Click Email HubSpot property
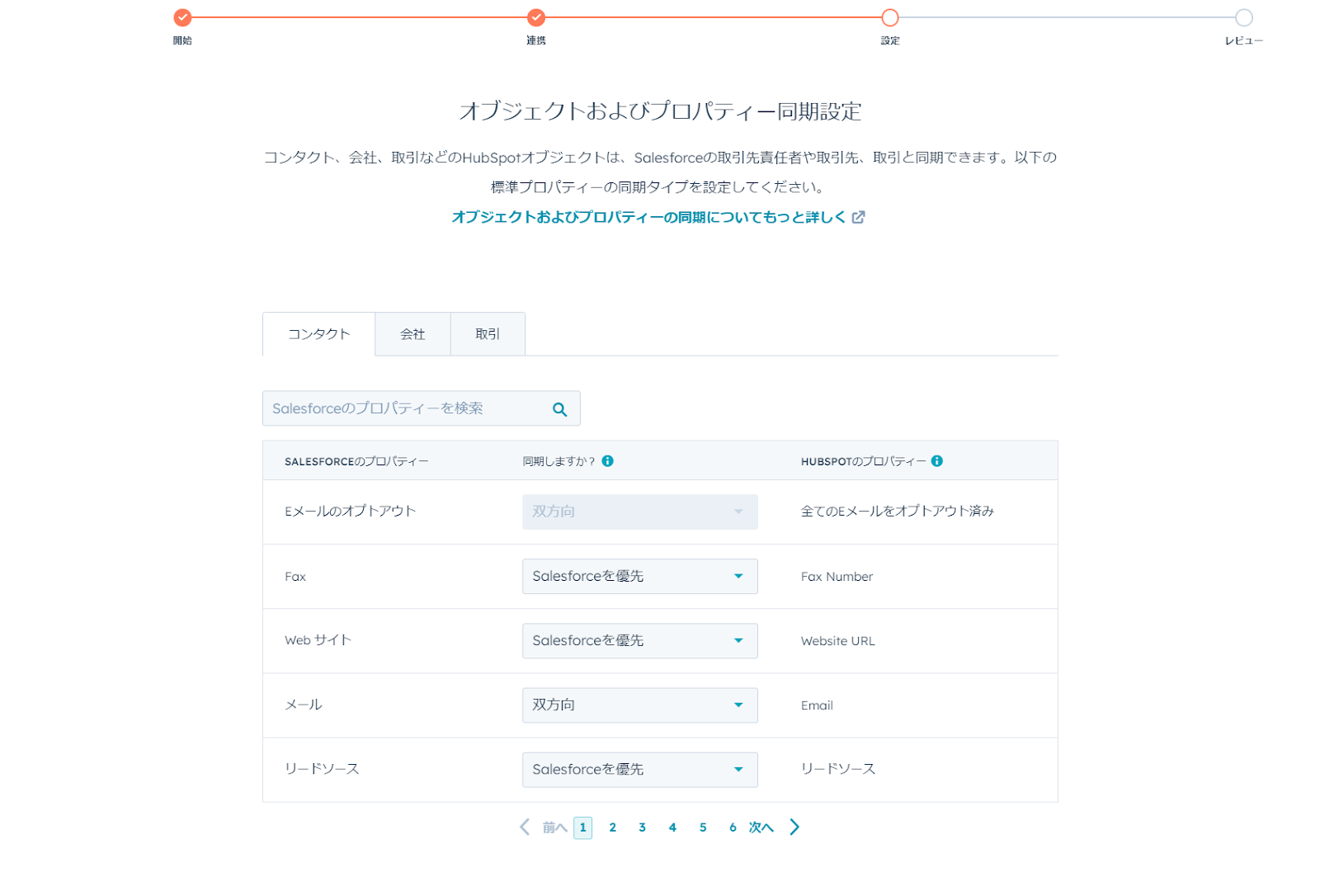The height and width of the screenshot is (896, 1320). point(817,705)
